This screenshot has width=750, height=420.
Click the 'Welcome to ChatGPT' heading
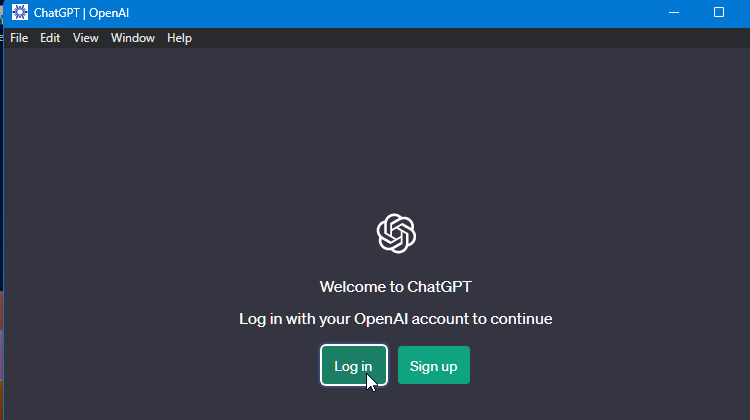pos(396,287)
